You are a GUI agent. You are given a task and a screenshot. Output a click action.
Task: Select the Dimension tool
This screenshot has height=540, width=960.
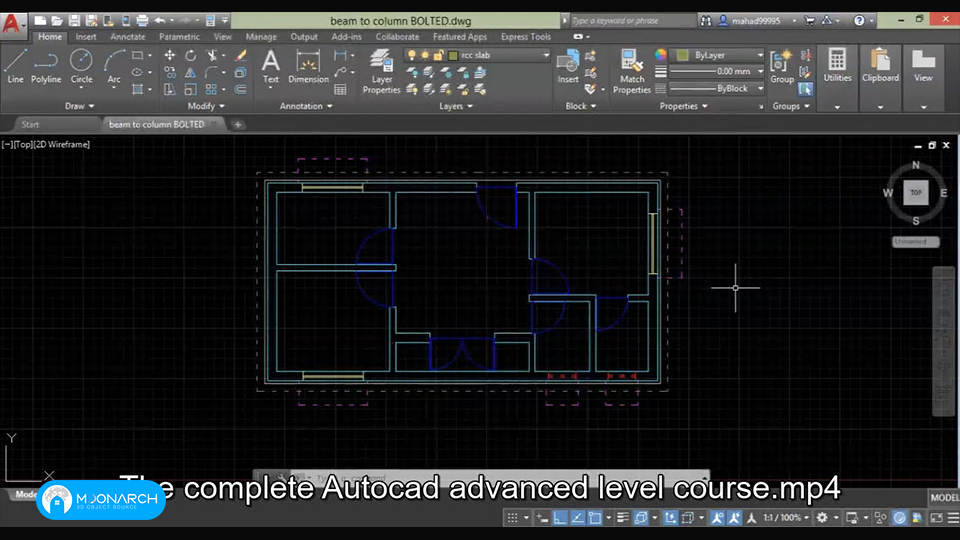[x=308, y=66]
